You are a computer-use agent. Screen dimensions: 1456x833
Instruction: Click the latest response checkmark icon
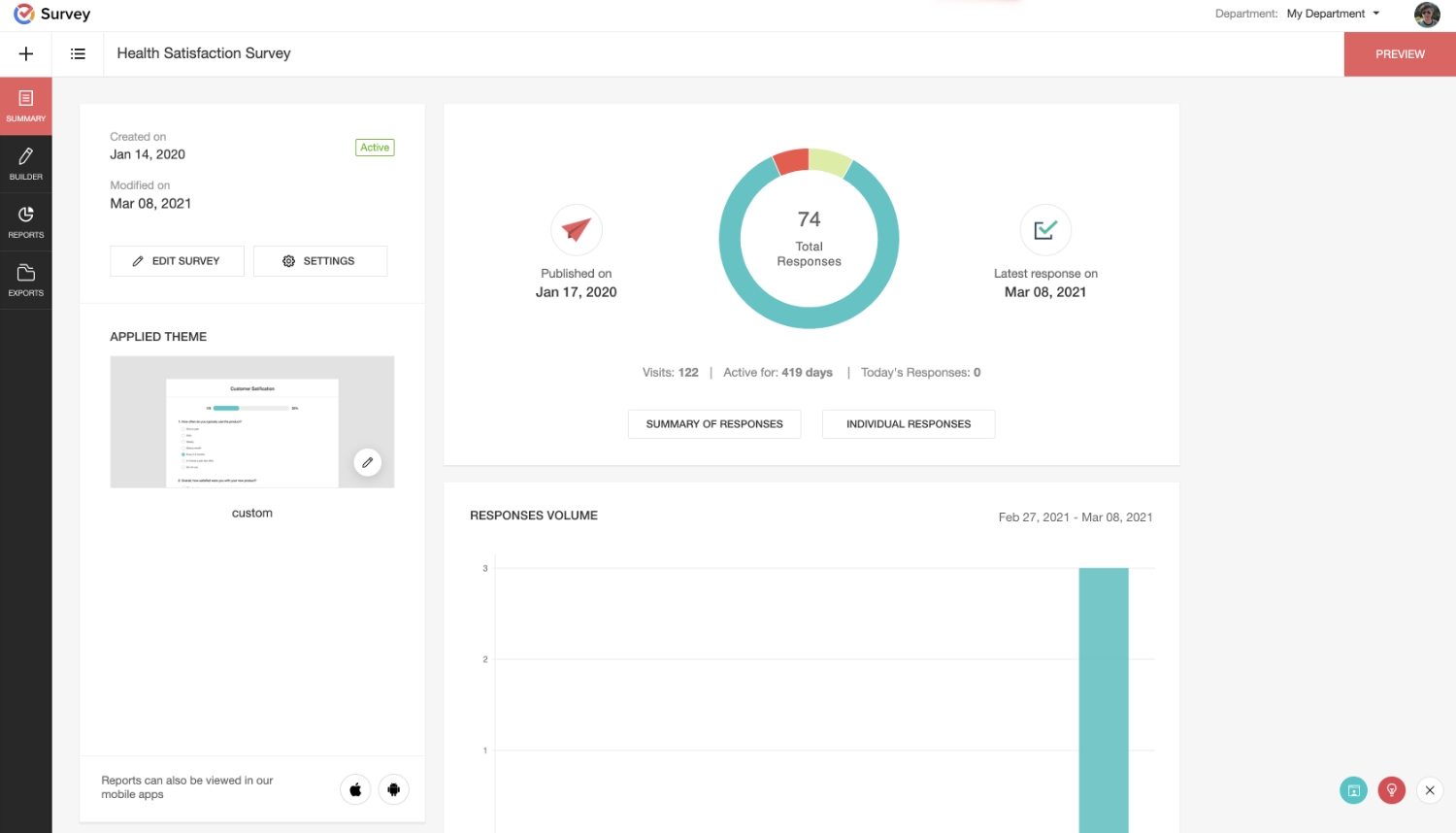[1045, 230]
